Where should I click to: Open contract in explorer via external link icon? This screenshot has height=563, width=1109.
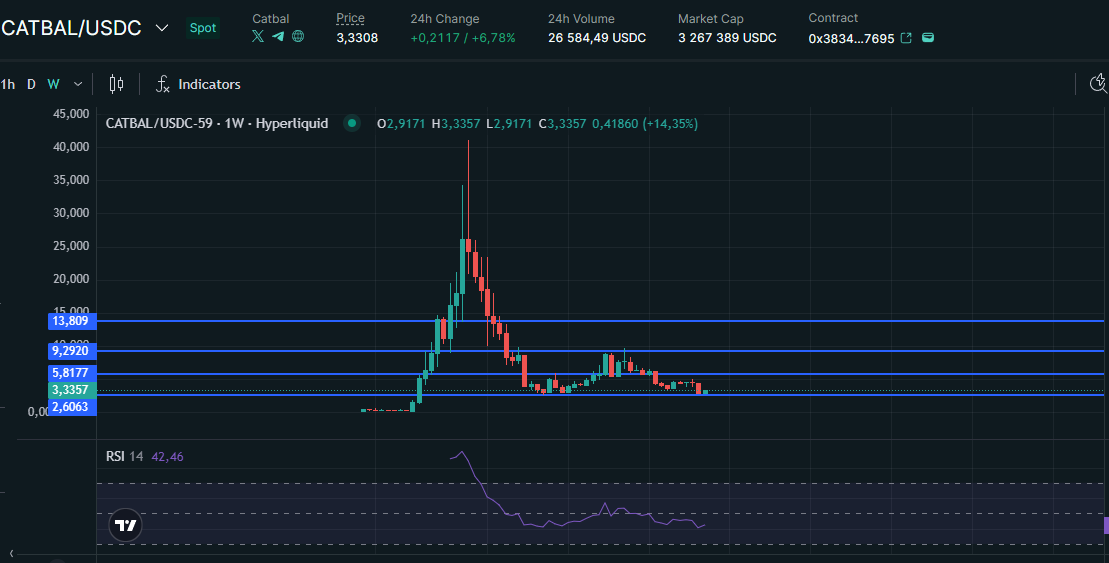click(x=906, y=37)
